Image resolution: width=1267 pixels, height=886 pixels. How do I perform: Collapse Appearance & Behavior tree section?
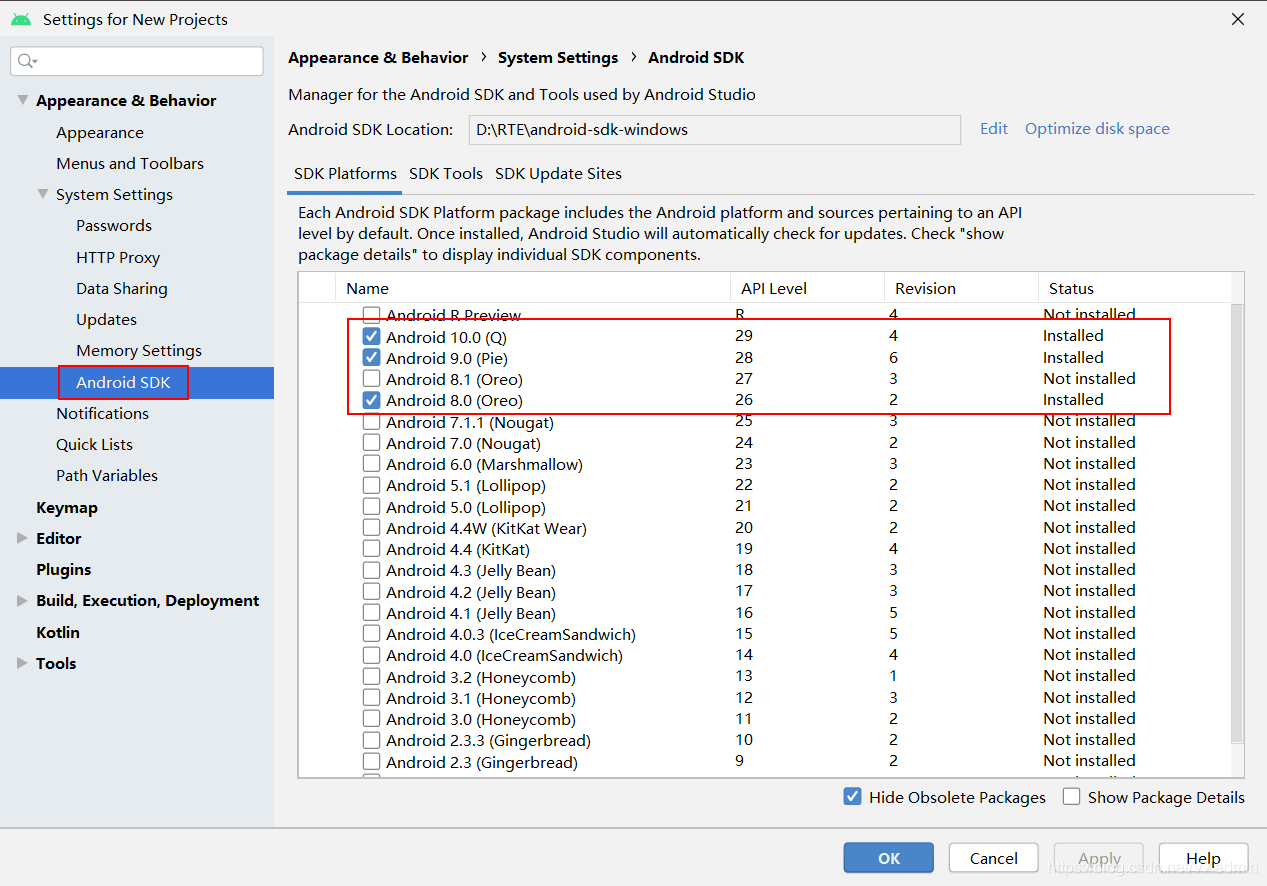point(22,100)
